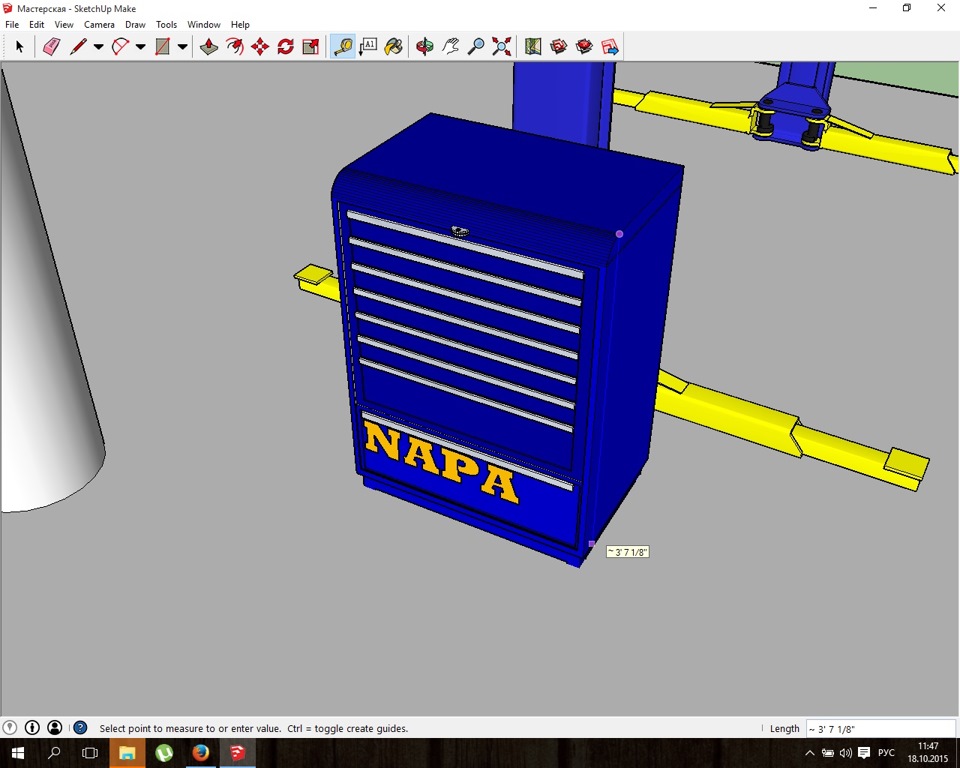Activate the Paint Bucket tool
The height and width of the screenshot is (768, 960).
(394, 47)
